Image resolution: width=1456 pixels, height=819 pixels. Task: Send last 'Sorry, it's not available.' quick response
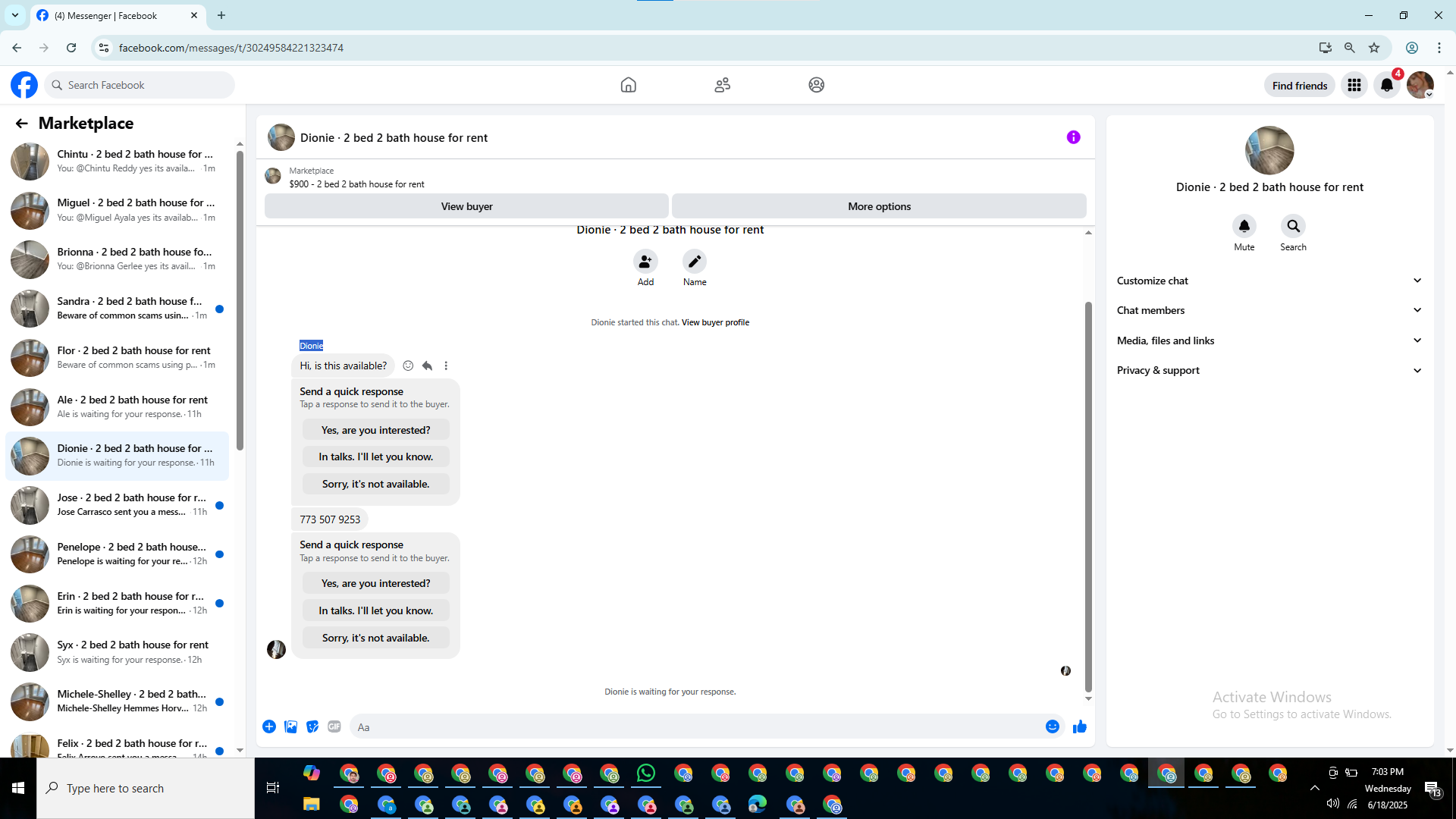tap(375, 638)
